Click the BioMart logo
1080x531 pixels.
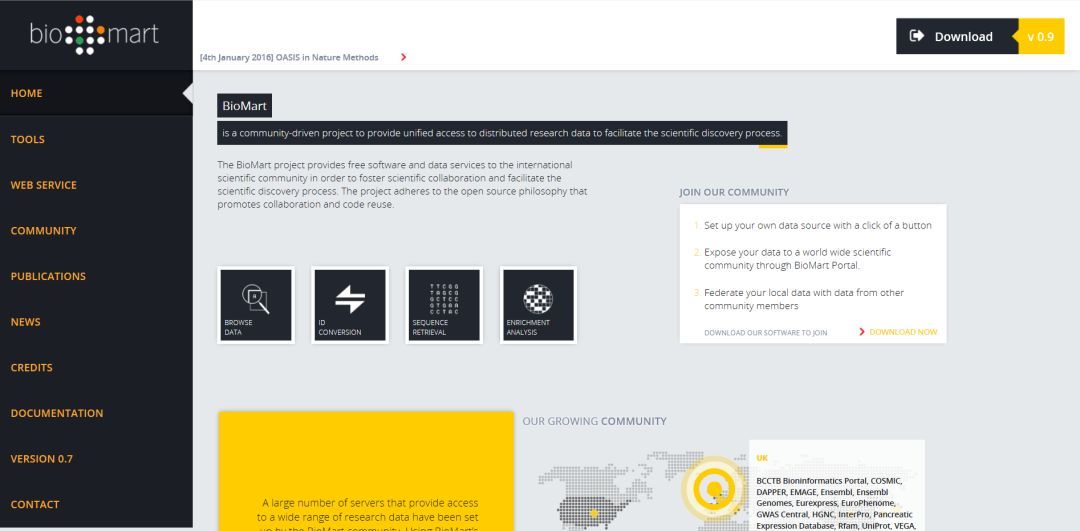tap(94, 34)
